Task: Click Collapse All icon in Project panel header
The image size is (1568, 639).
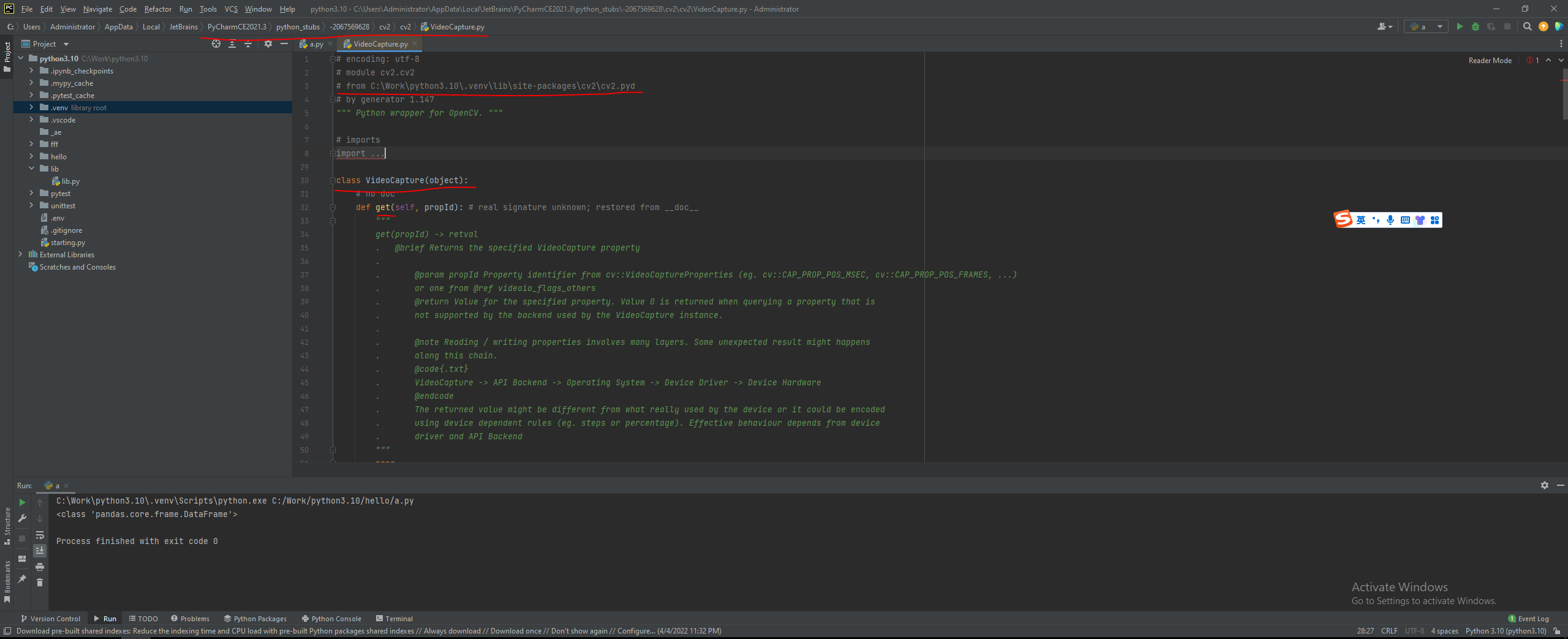Action: point(248,43)
